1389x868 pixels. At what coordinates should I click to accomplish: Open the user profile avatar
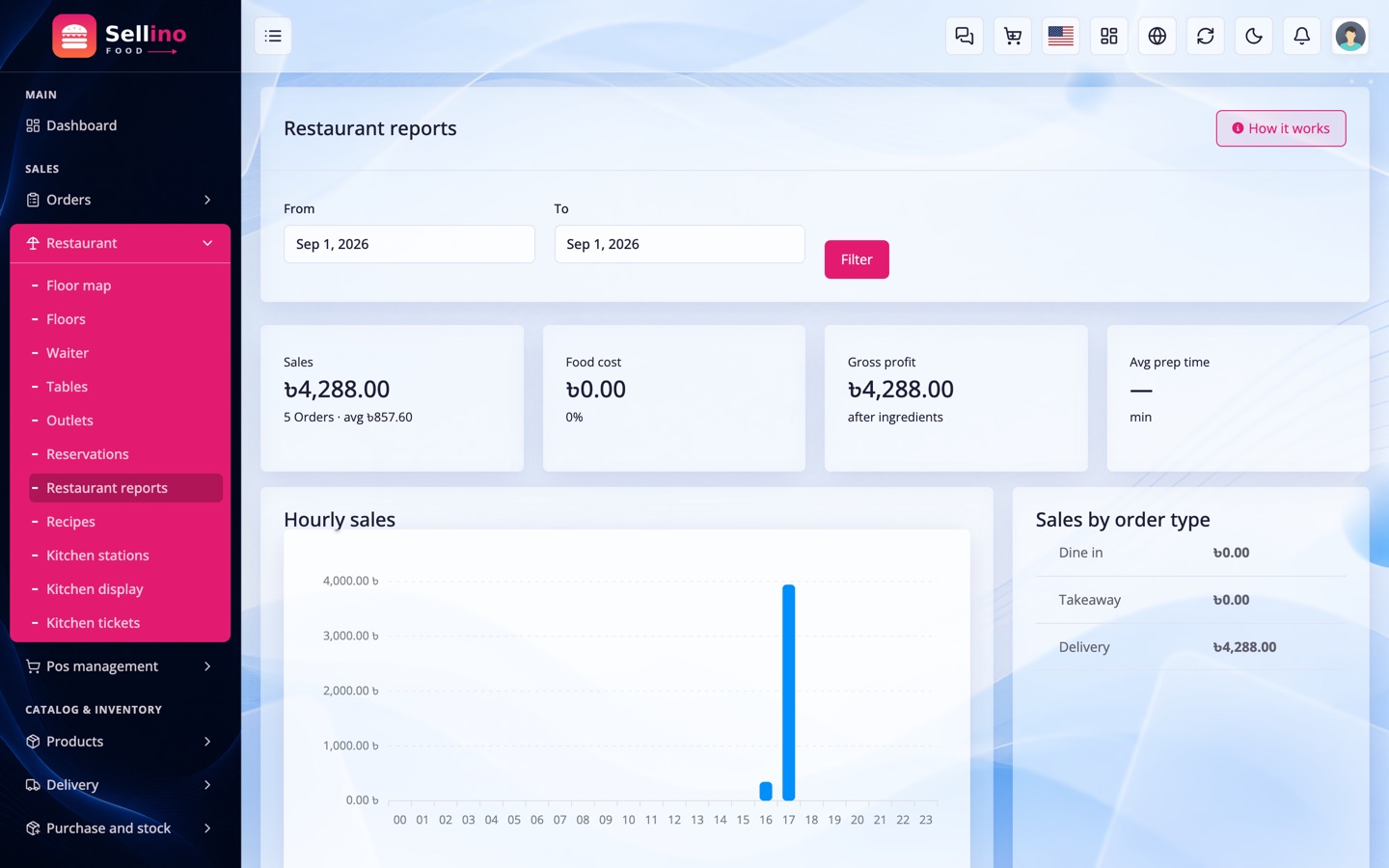(x=1350, y=36)
